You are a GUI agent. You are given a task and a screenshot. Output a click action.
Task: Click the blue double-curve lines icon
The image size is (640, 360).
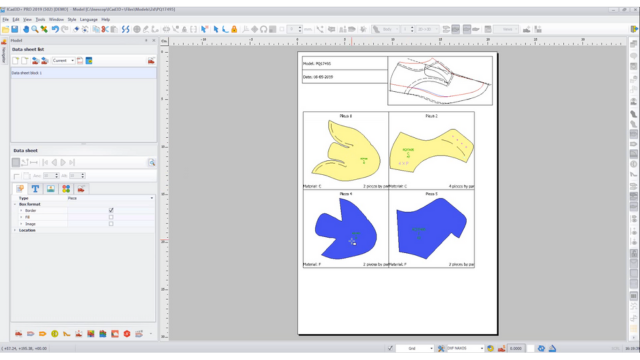[126, 29]
